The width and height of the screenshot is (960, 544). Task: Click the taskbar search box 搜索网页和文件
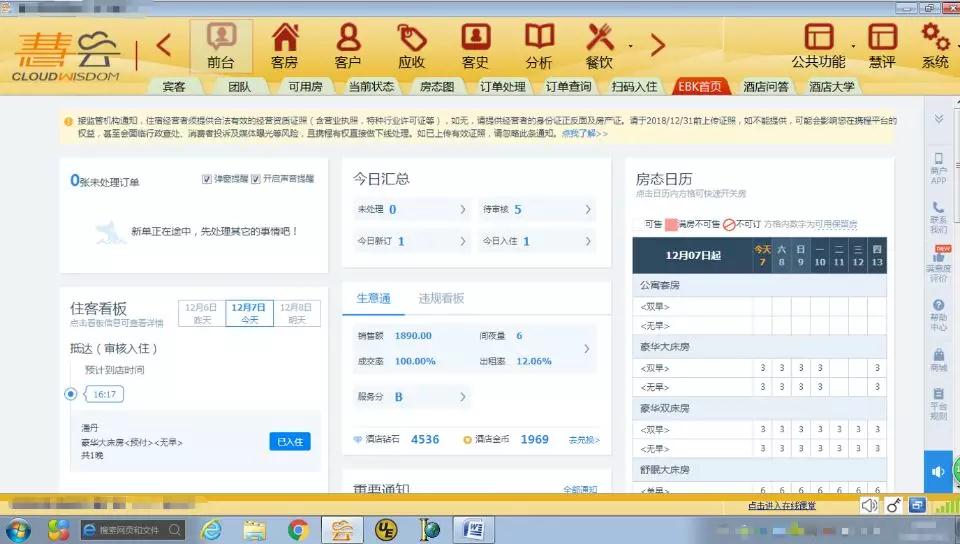(132, 530)
